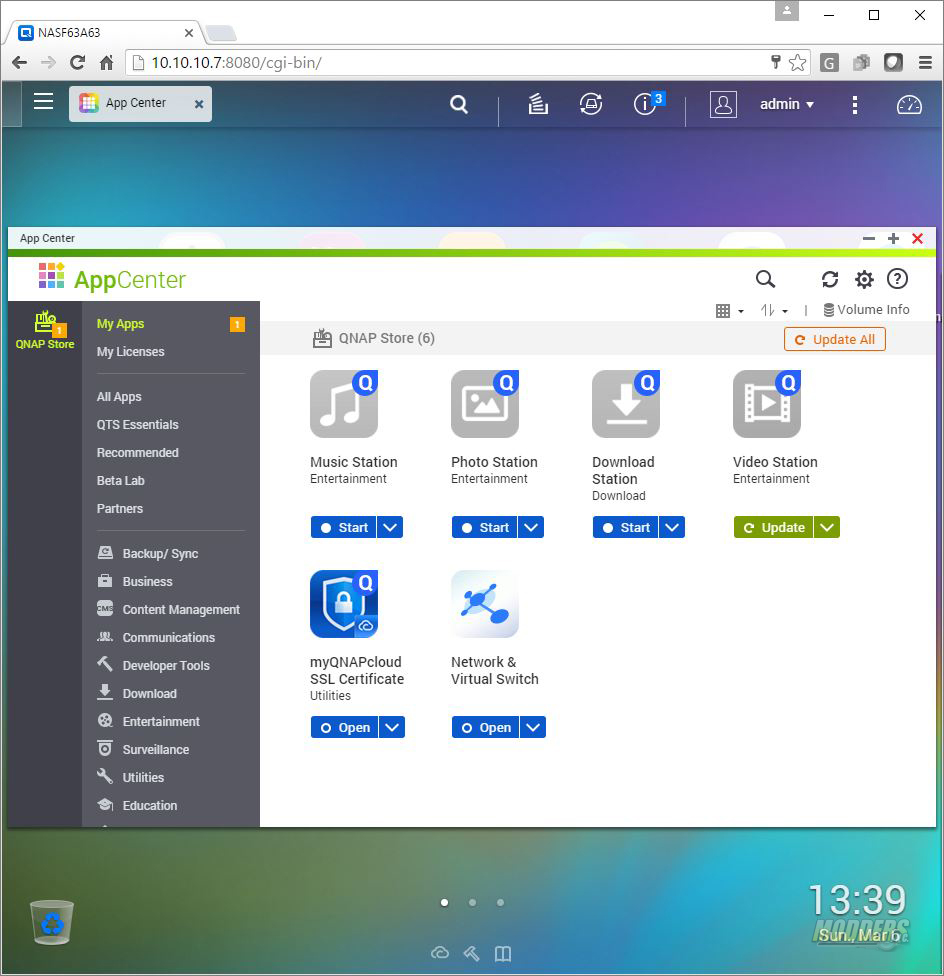Click the Download Station app icon

click(625, 403)
